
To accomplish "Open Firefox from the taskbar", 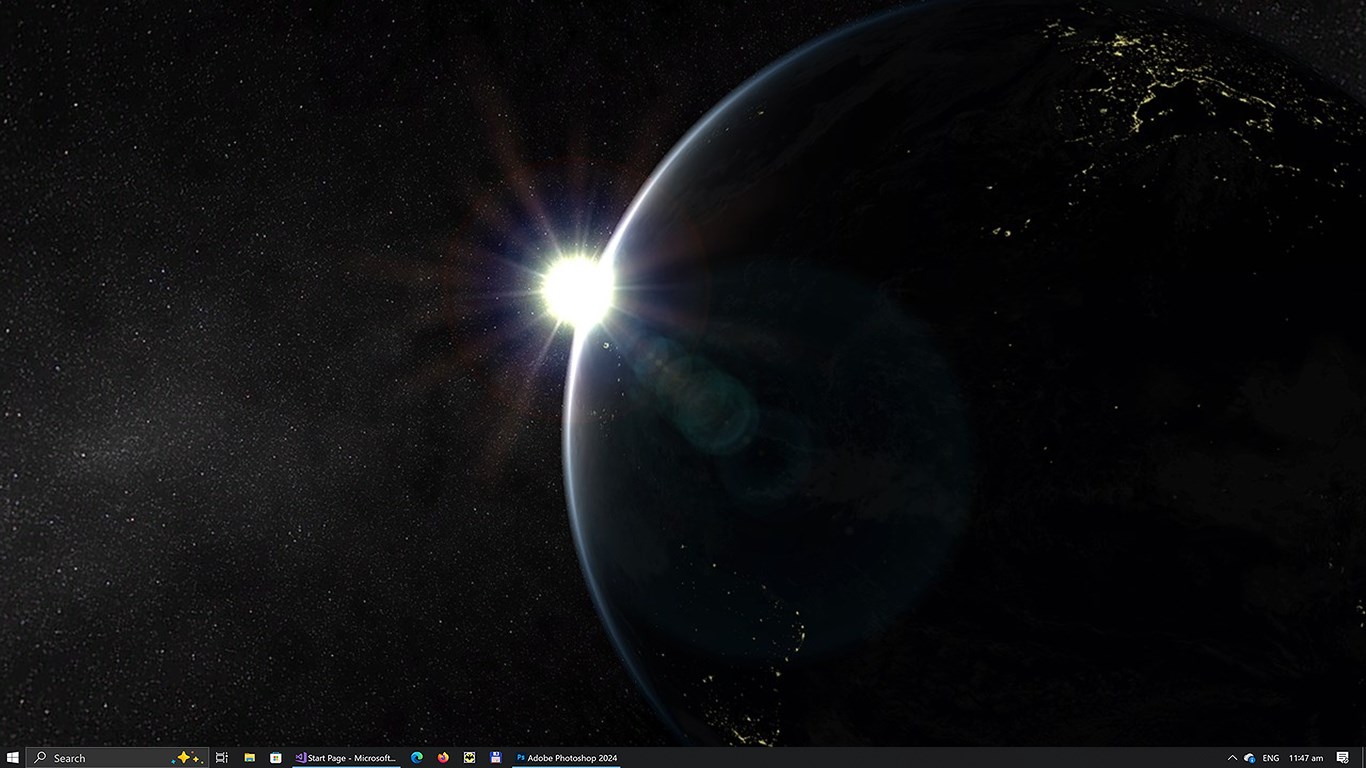I will tap(443, 758).
